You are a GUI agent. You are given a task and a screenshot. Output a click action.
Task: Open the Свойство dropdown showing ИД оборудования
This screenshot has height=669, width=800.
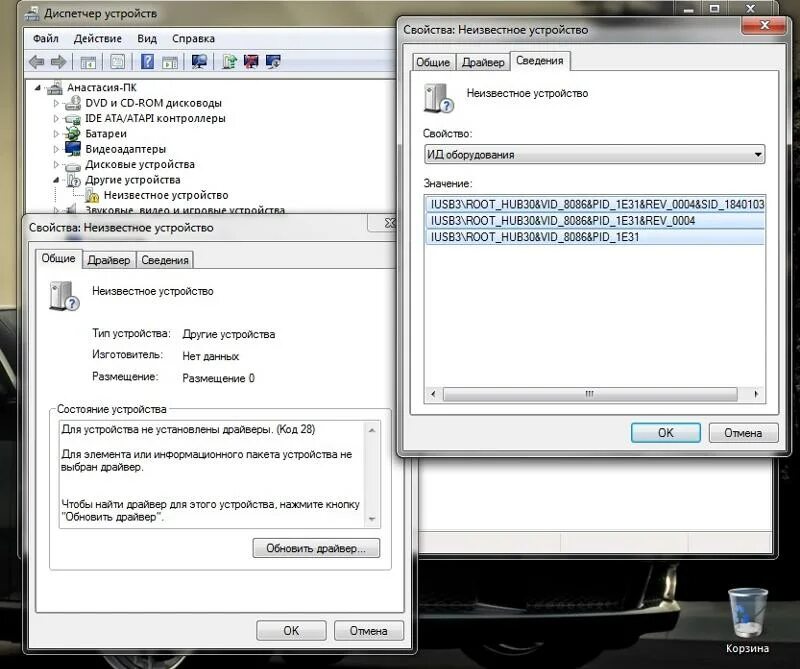click(594, 154)
